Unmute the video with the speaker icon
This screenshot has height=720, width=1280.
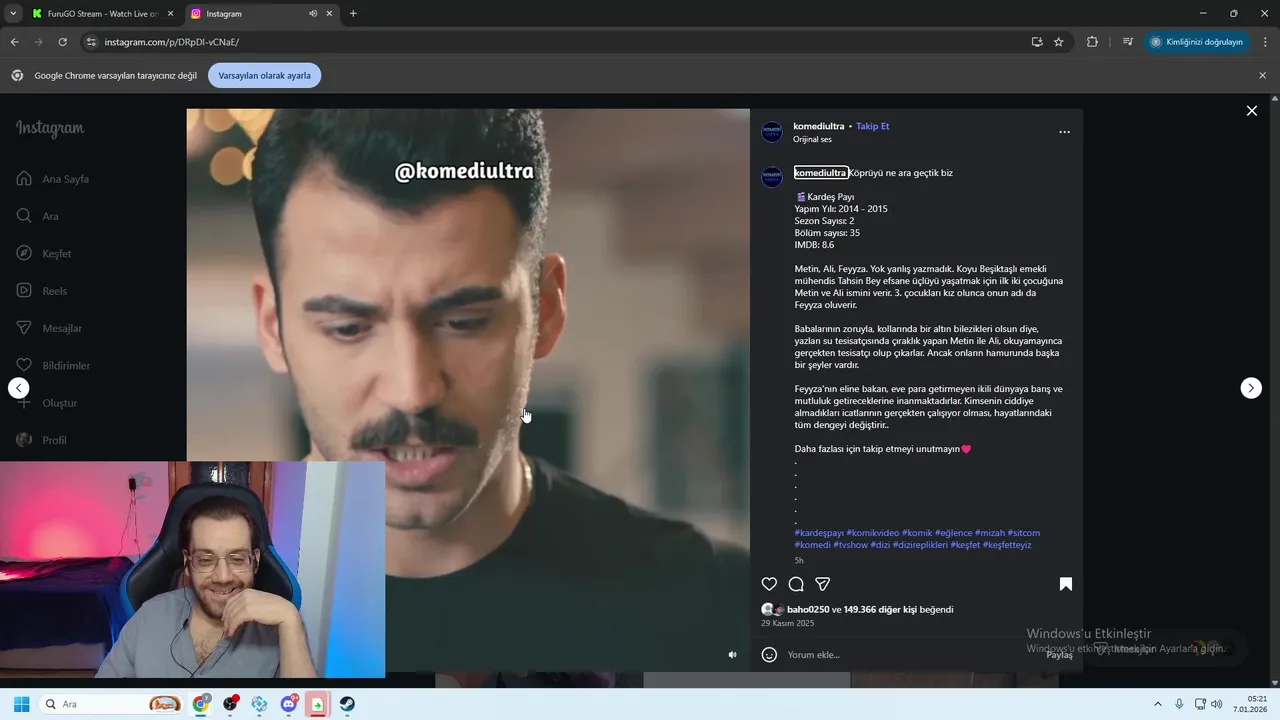(x=732, y=655)
